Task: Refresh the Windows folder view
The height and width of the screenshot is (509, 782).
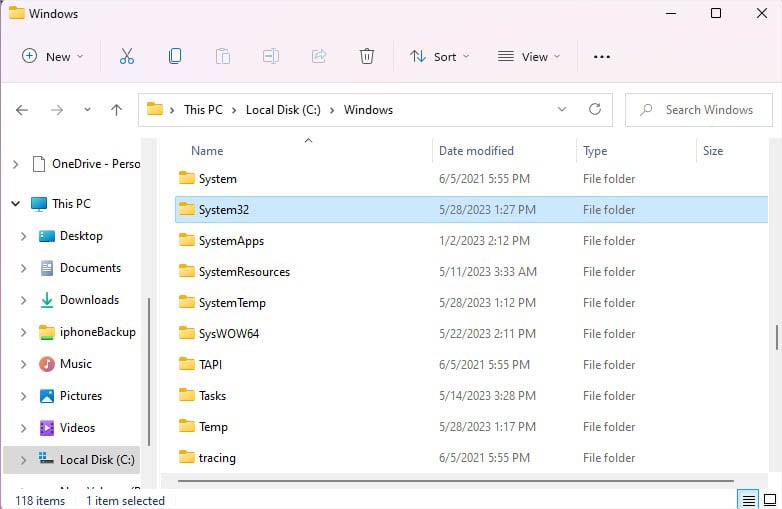Action: (x=594, y=109)
